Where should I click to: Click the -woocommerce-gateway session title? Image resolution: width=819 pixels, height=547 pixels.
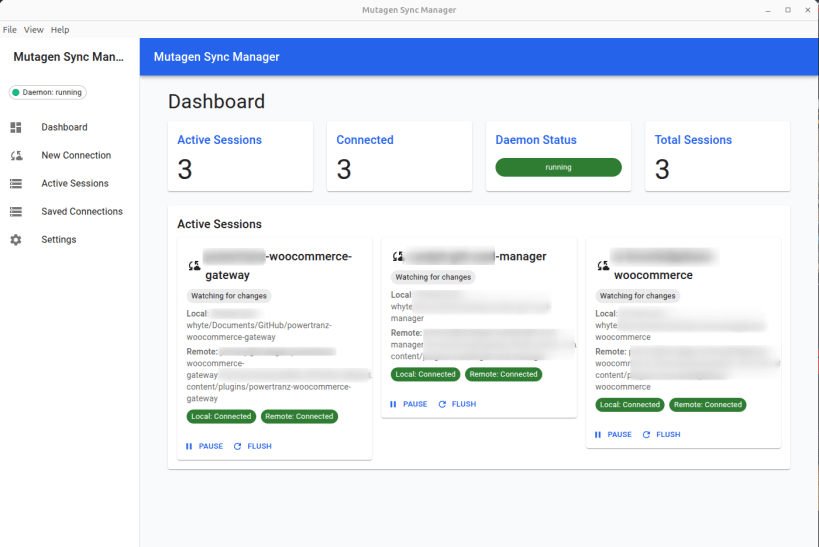click(x=278, y=266)
